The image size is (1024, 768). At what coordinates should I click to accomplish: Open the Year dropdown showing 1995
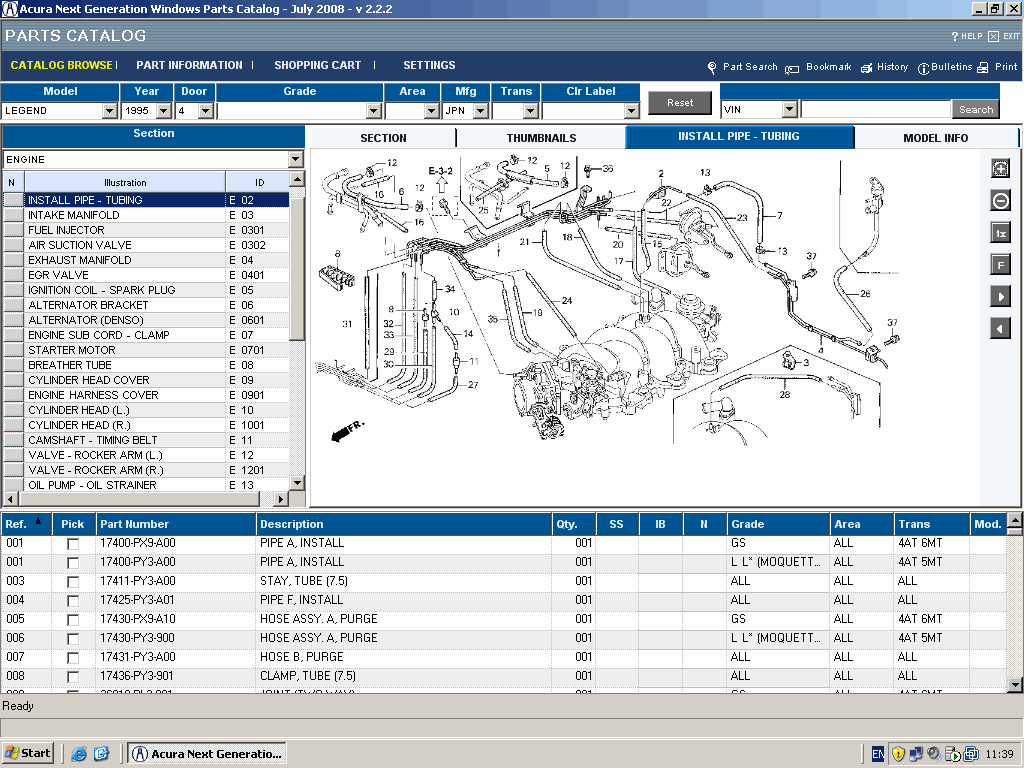tap(166, 111)
